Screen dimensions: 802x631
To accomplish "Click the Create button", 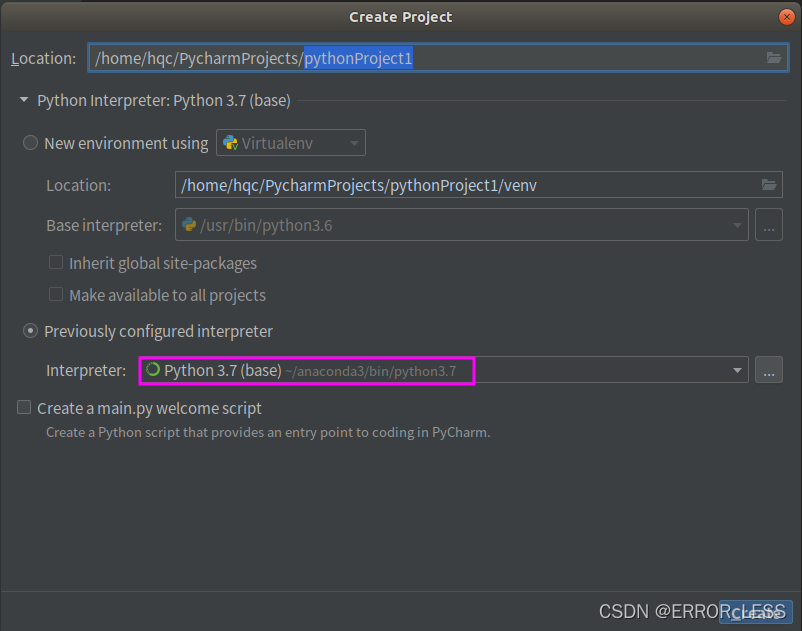I will (x=755, y=612).
